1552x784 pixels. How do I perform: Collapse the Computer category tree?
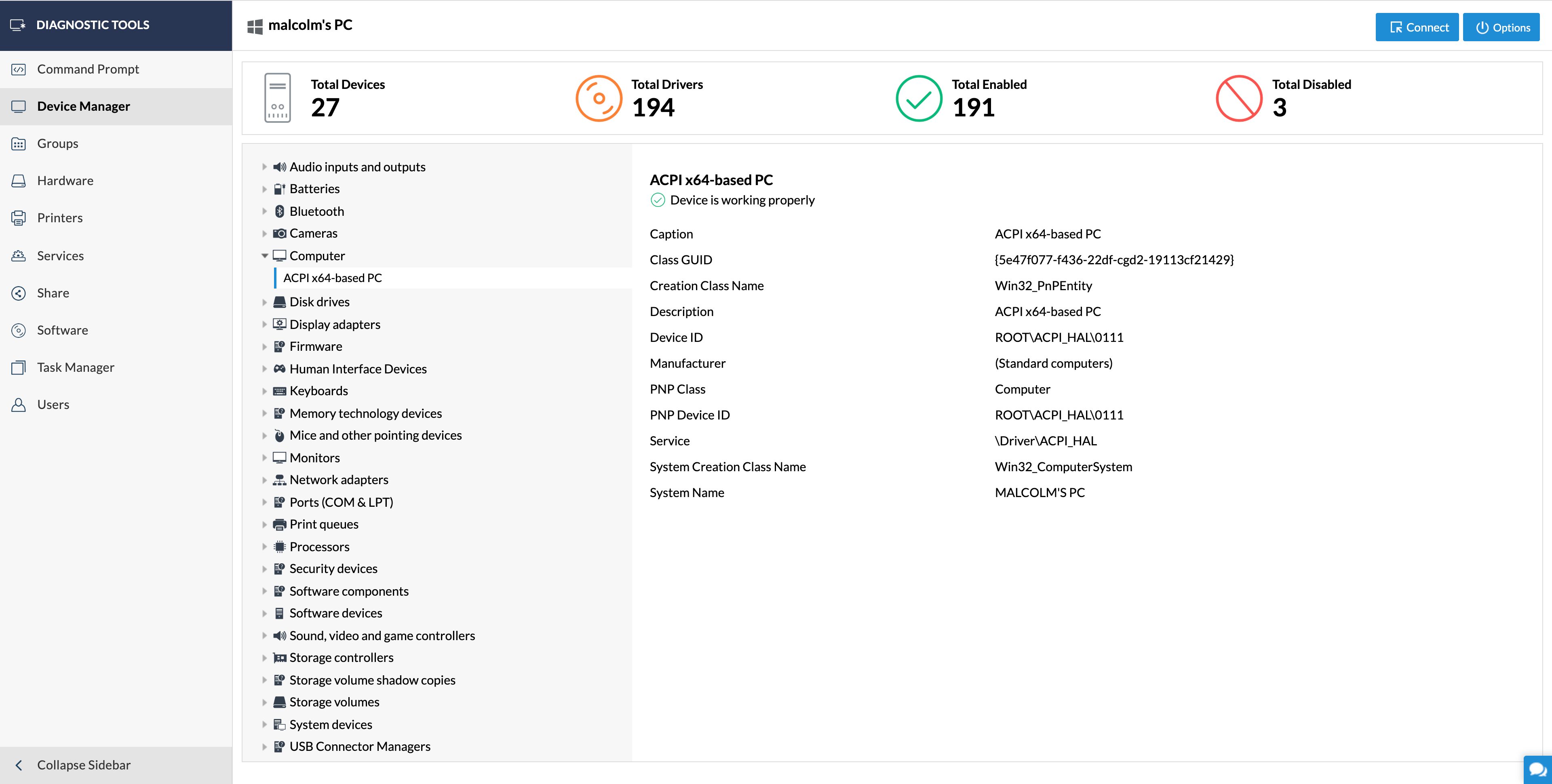(x=265, y=255)
